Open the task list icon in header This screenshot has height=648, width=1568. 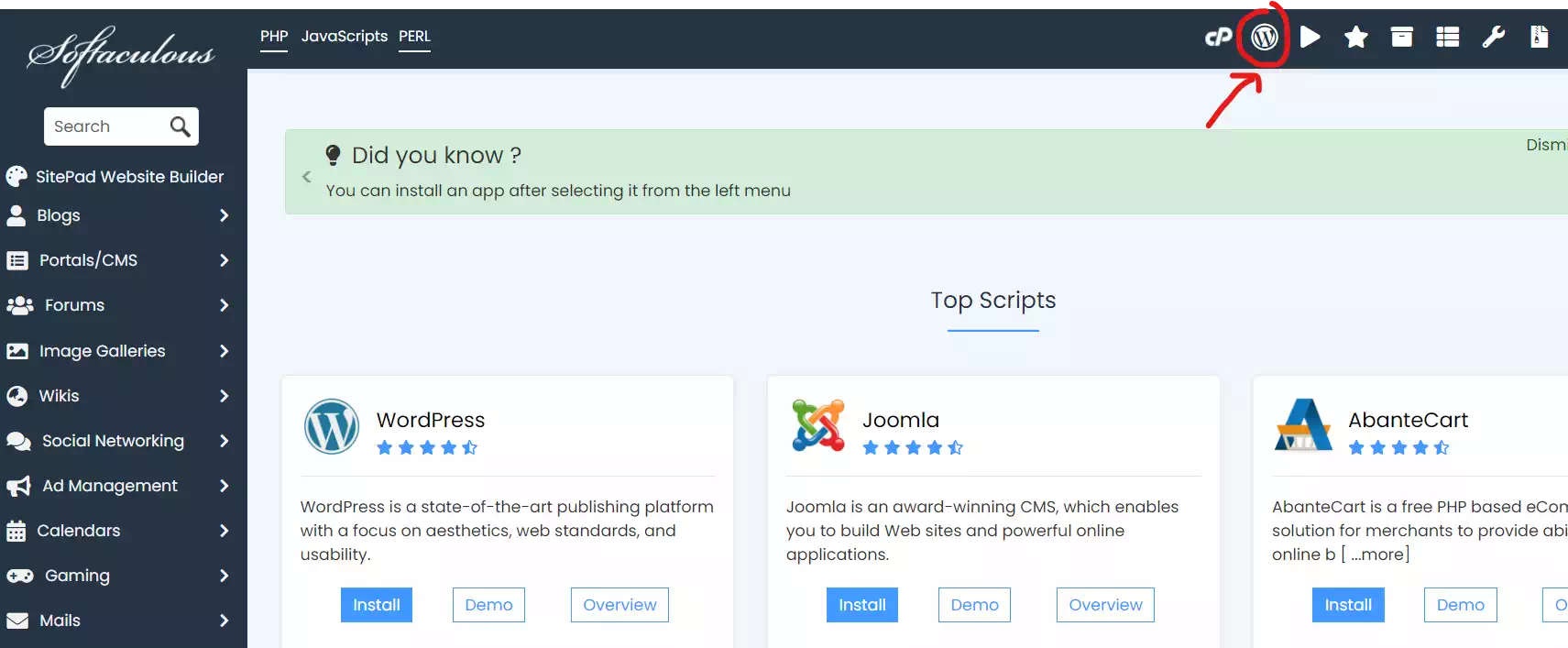click(1448, 37)
